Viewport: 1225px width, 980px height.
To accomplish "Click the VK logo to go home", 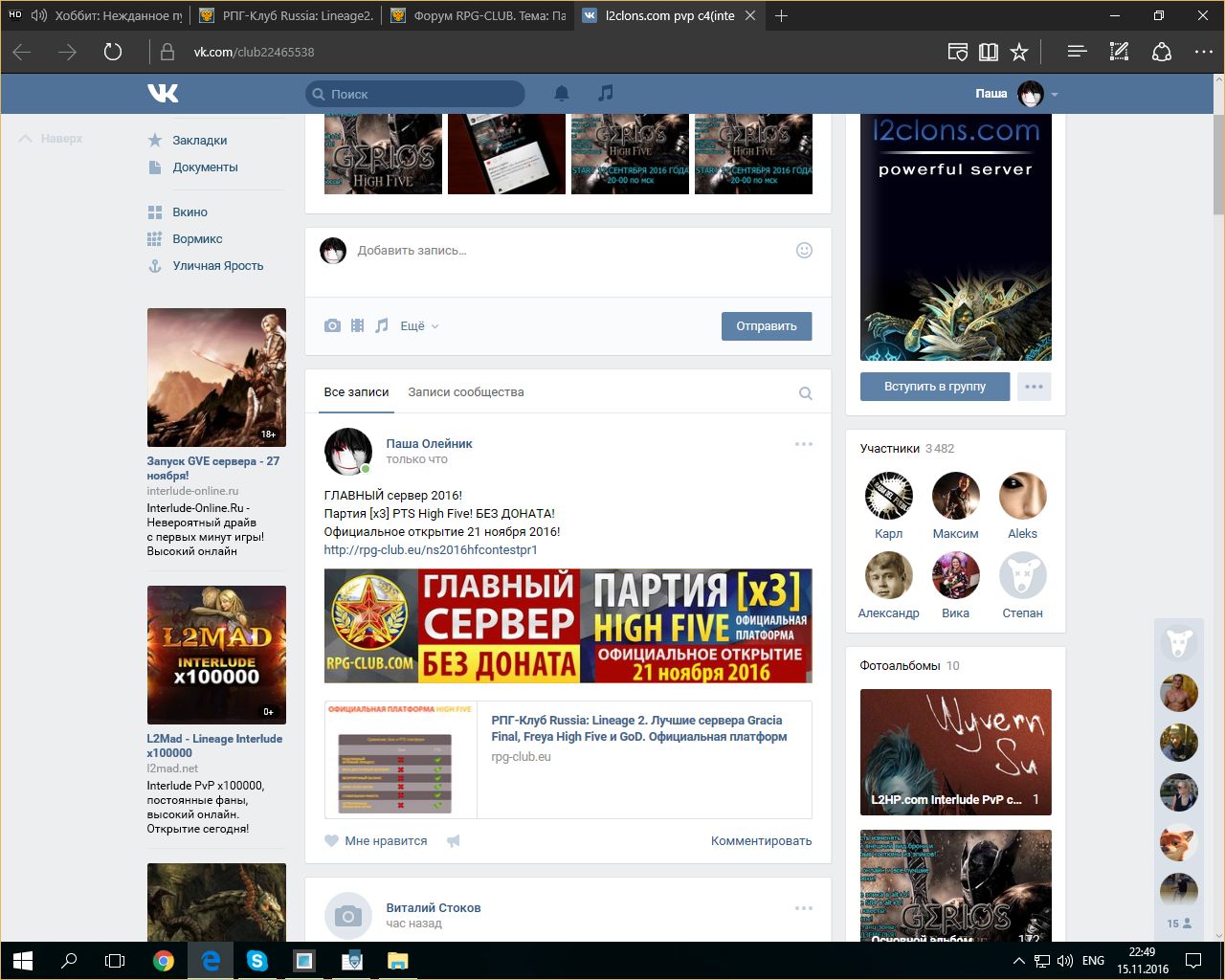I will [x=163, y=93].
